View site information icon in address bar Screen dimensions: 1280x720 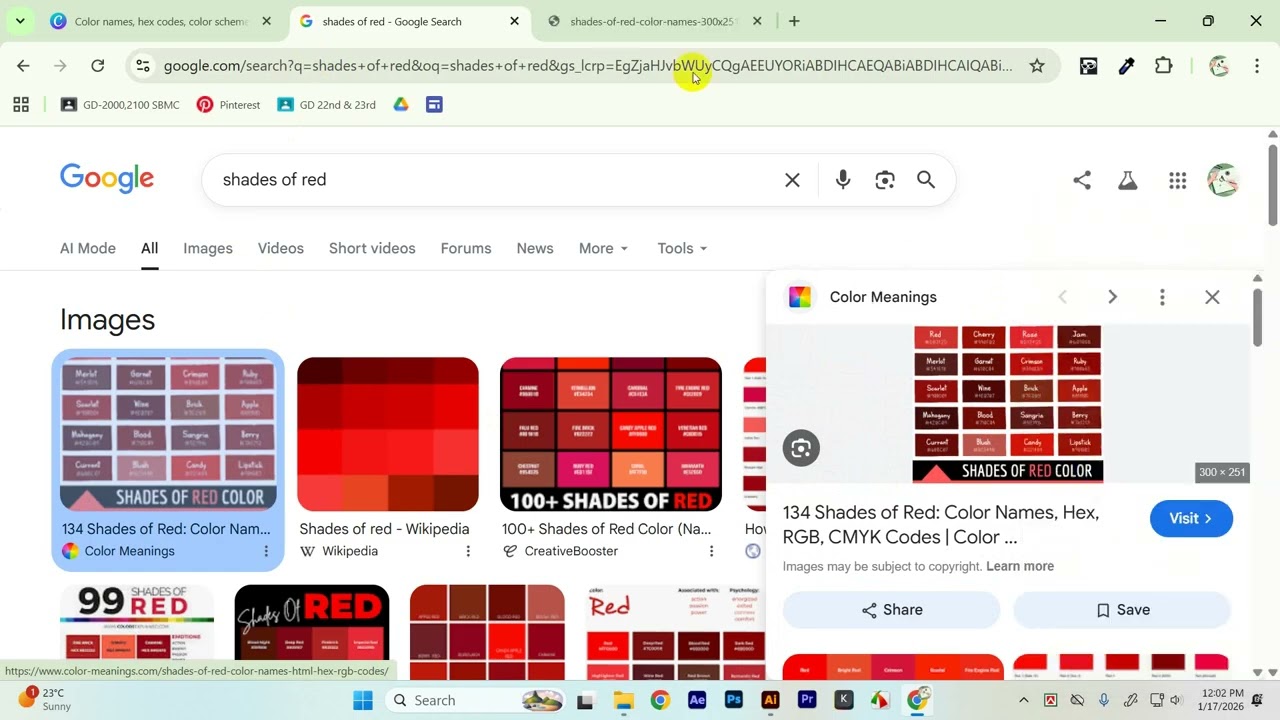[143, 66]
